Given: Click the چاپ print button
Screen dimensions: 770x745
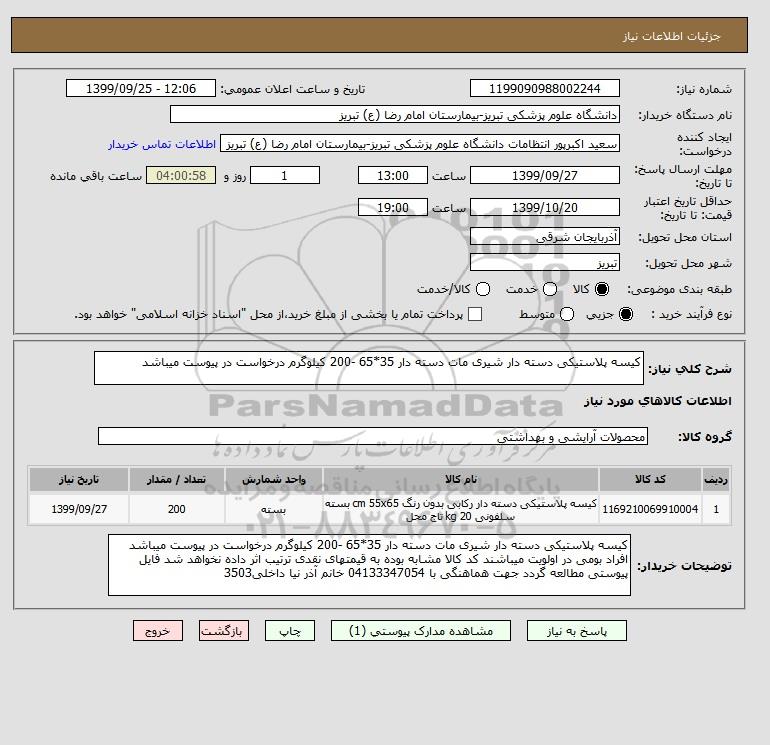Looking at the screenshot, I should pos(290,631).
